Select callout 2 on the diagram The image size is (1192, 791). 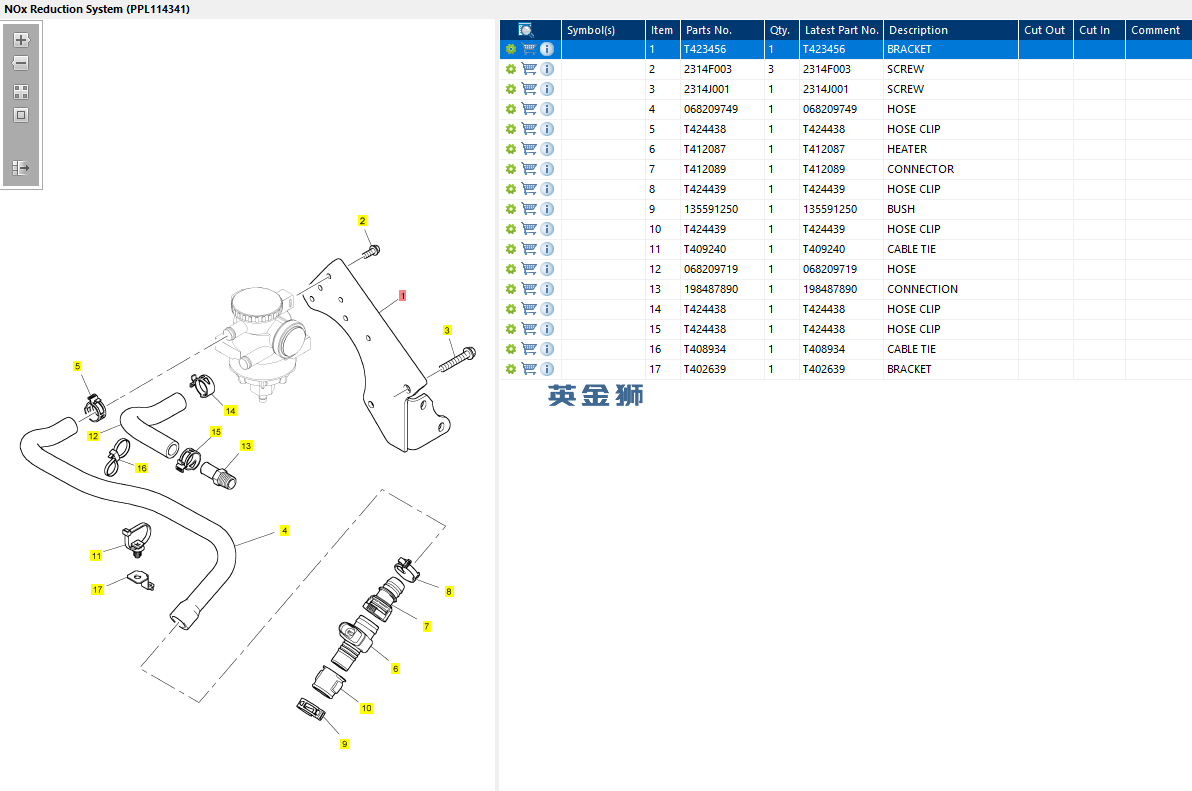click(363, 221)
